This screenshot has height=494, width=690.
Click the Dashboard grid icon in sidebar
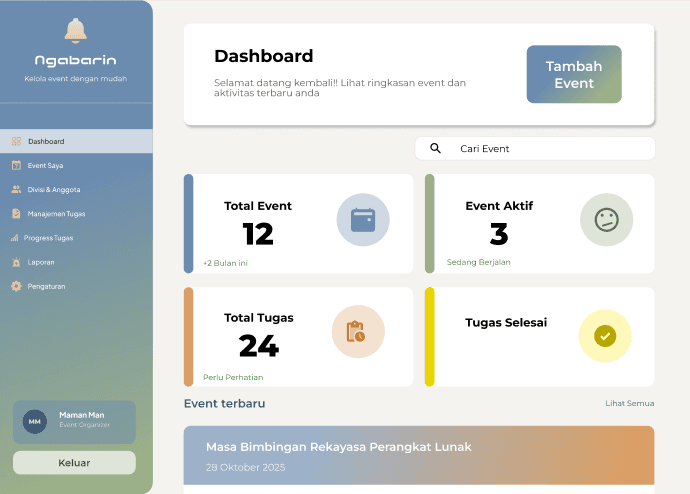point(16,141)
